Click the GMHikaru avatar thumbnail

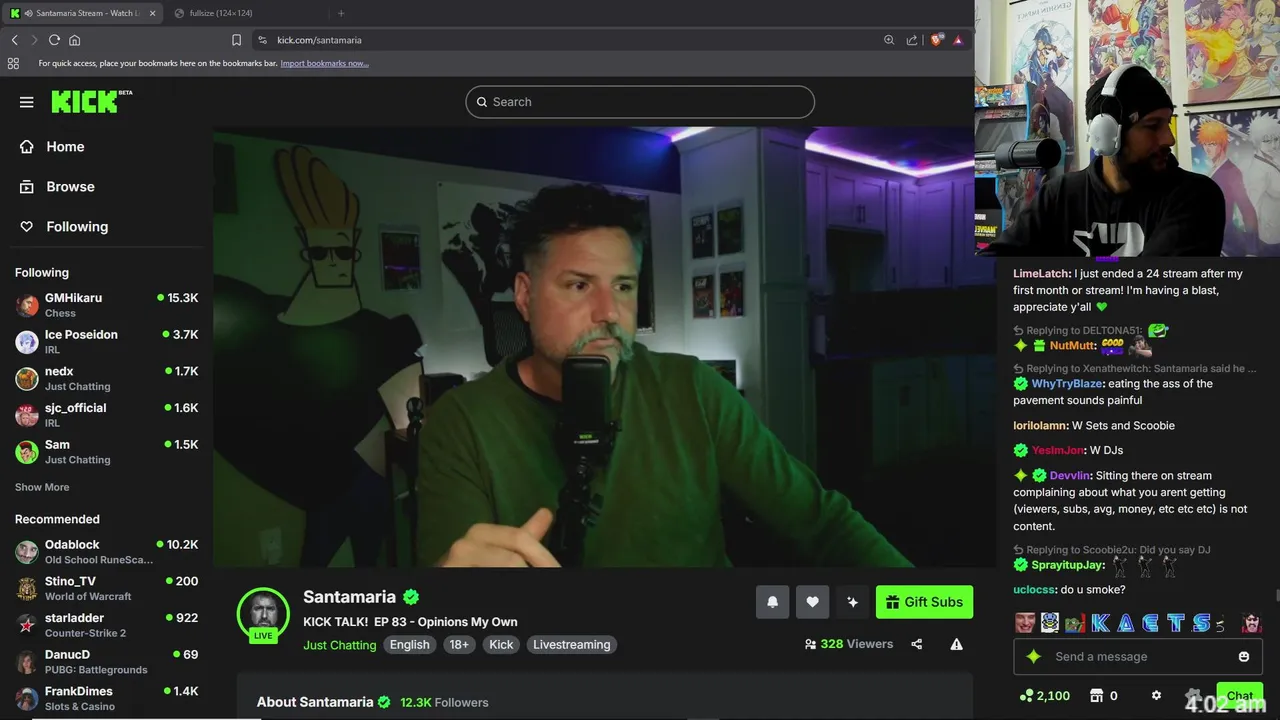[27, 305]
